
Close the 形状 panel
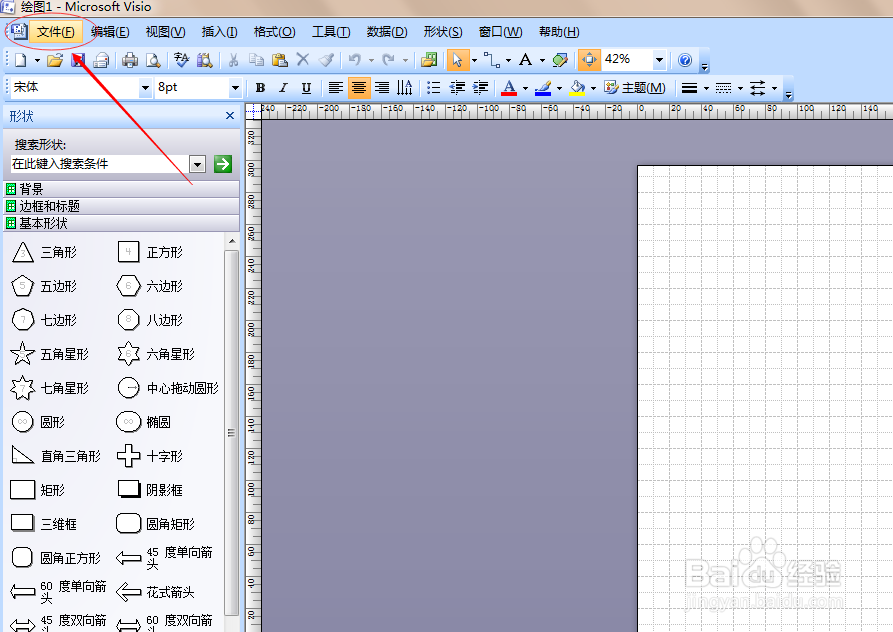(230, 116)
